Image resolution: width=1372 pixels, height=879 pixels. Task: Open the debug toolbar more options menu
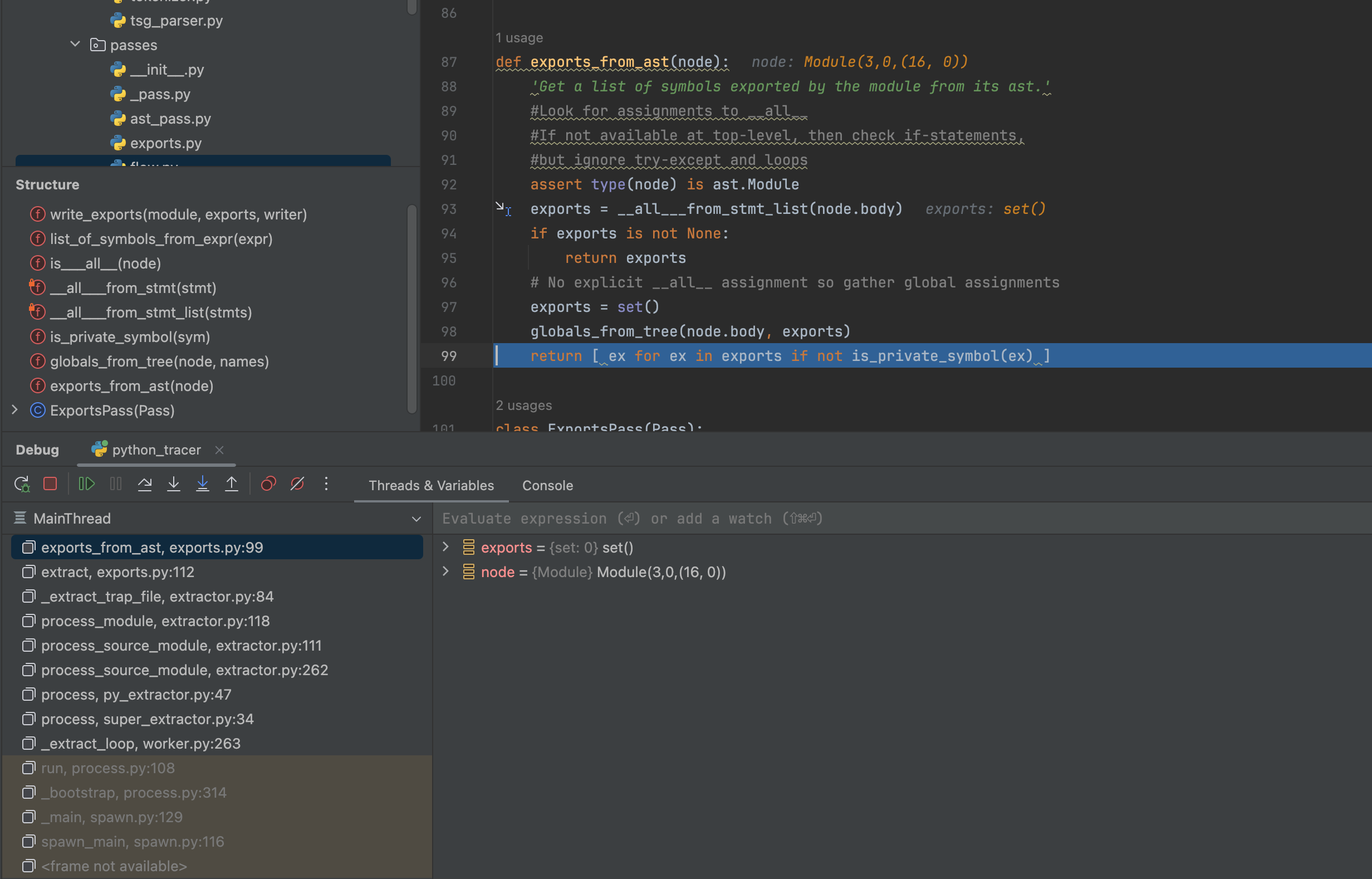click(x=326, y=484)
